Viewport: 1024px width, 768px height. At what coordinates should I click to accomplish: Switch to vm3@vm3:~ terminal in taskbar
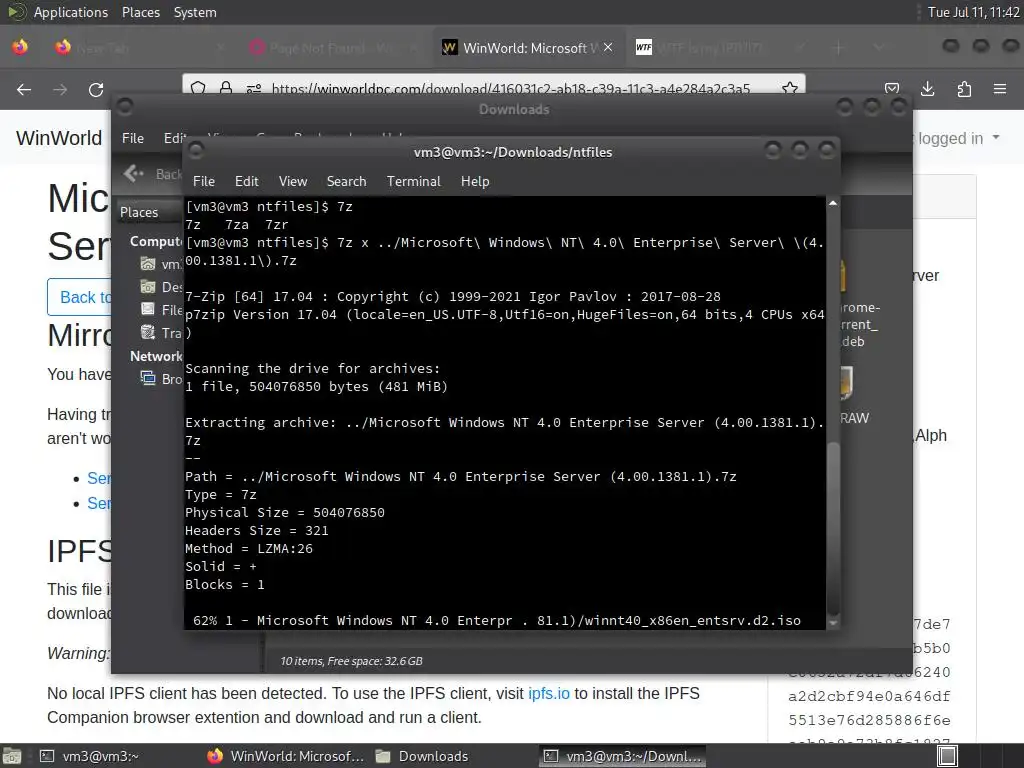coord(101,756)
